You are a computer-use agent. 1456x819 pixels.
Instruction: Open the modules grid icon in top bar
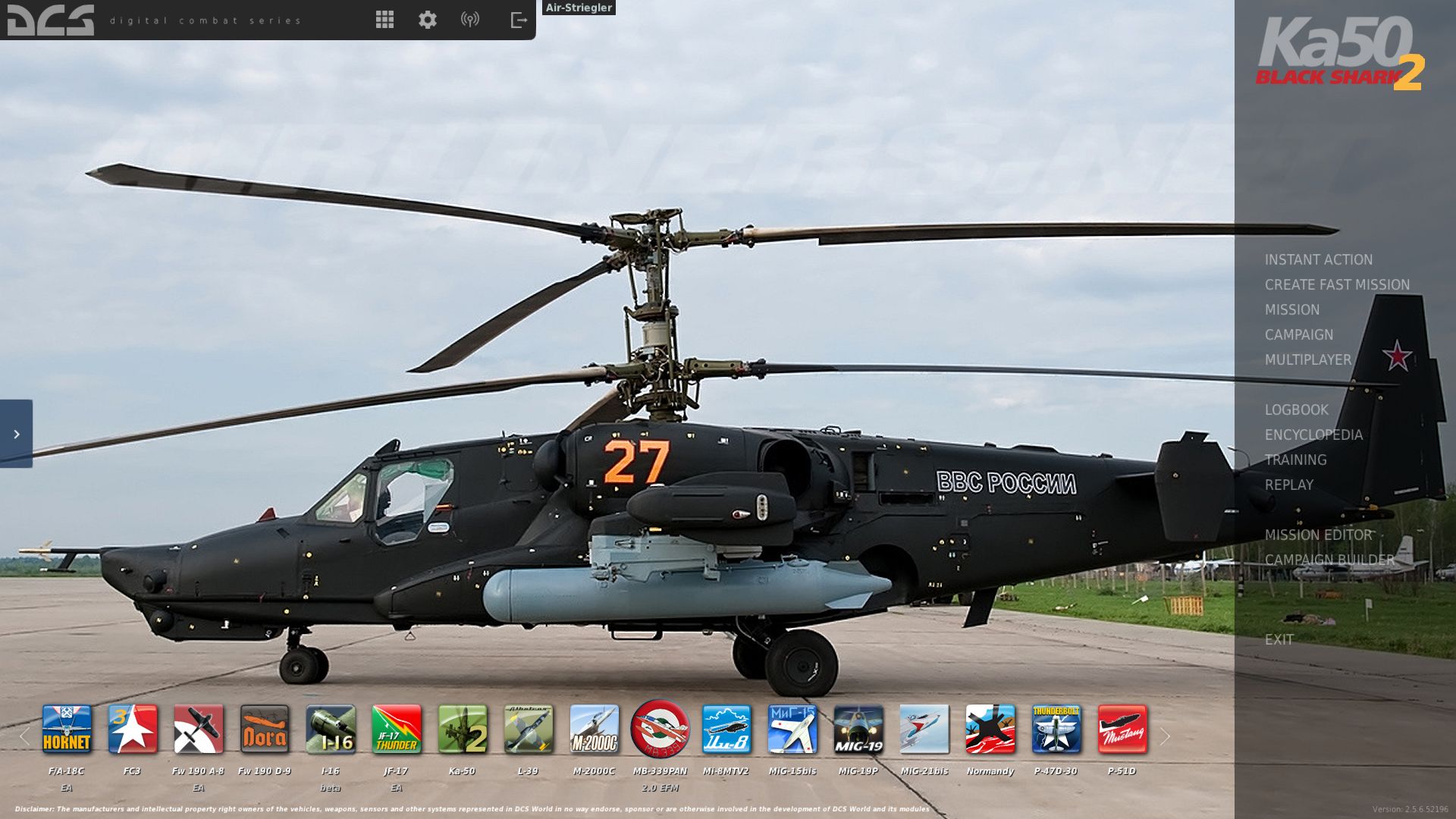point(384,20)
